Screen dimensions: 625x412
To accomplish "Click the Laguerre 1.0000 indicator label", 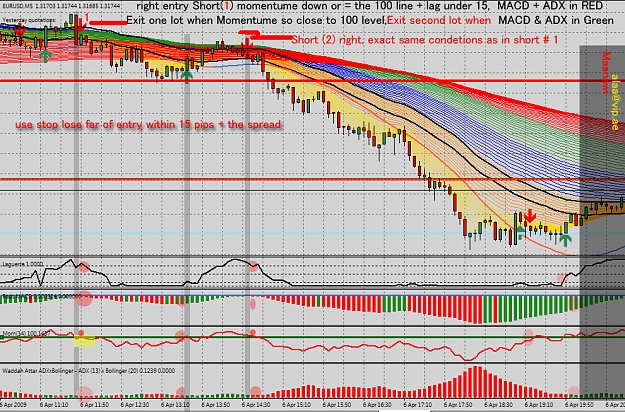I will pos(22,265).
